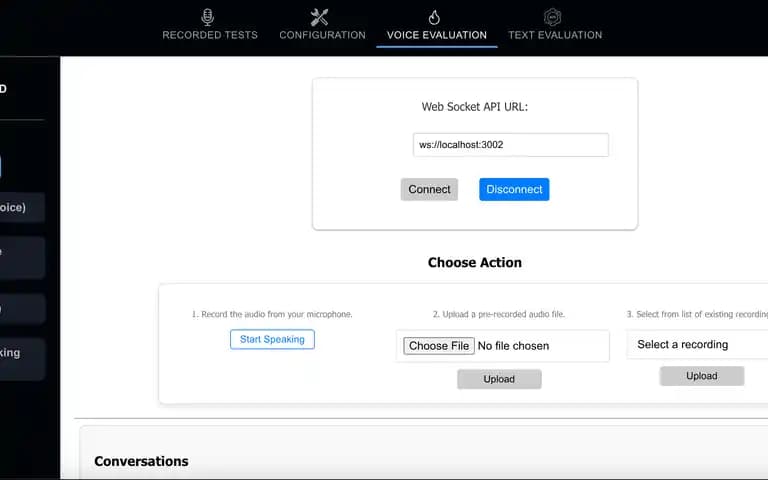768x480 pixels.
Task: Click the Connect button
Action: tap(429, 190)
